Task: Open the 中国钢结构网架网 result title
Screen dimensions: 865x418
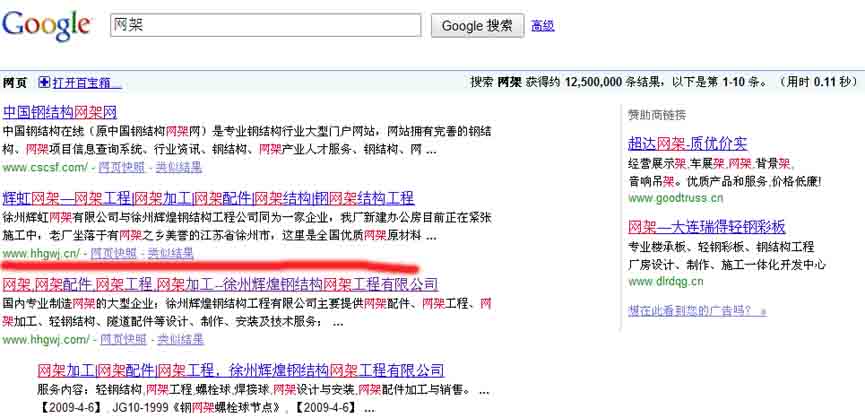Action: tap(60, 112)
